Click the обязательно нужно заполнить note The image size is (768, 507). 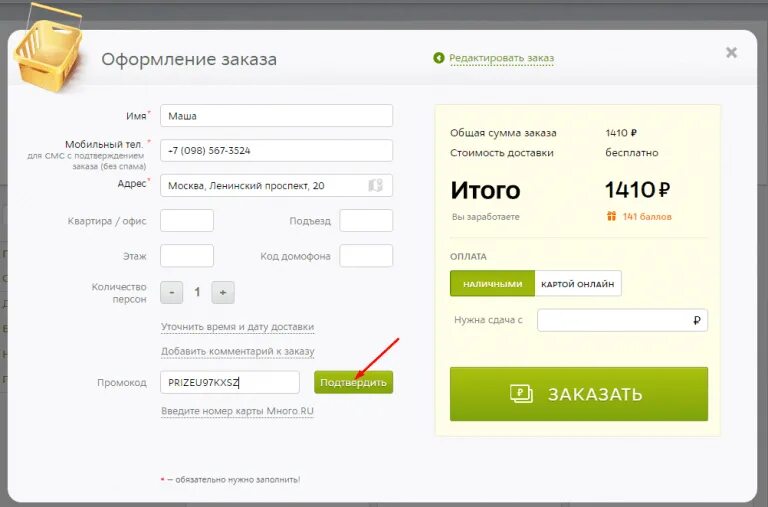230,480
